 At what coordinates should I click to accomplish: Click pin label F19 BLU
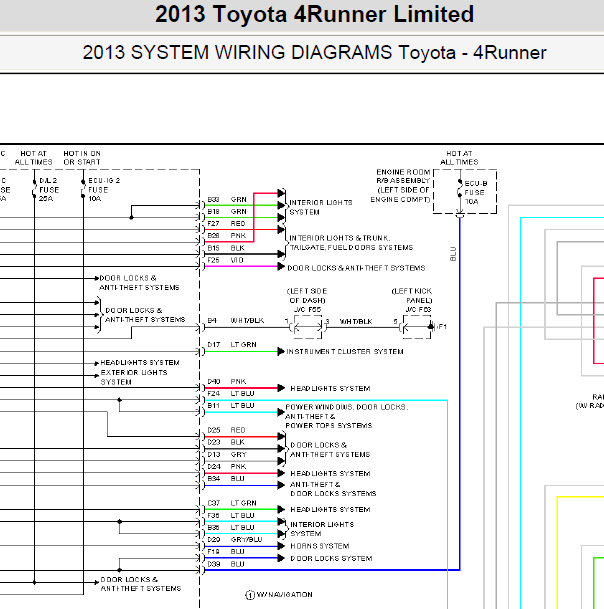[226, 552]
